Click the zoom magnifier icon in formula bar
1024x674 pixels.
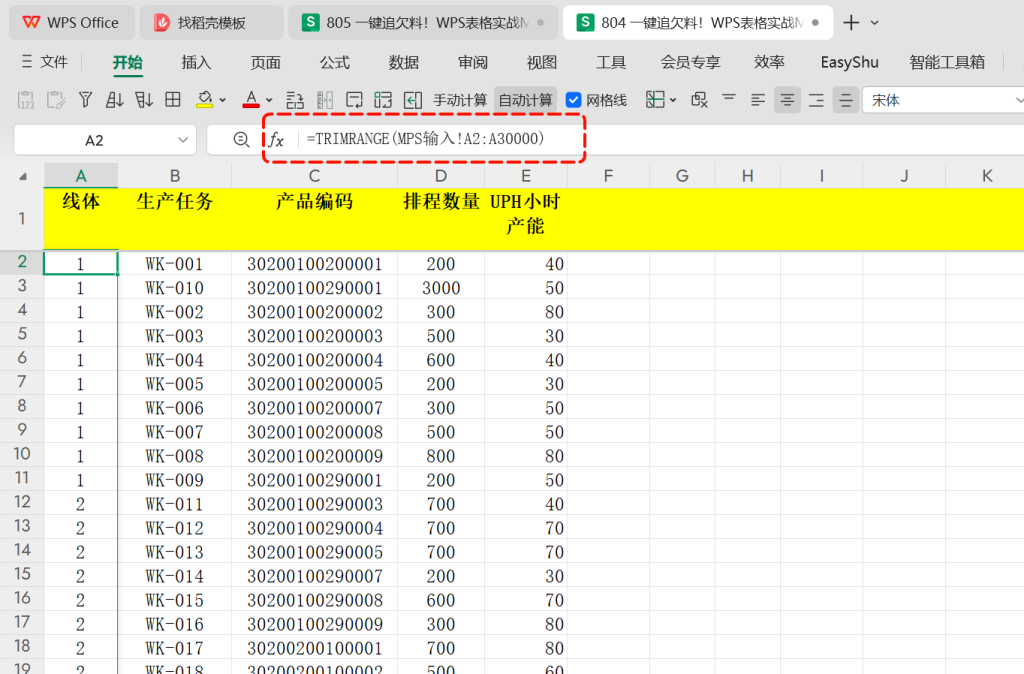[x=241, y=139]
